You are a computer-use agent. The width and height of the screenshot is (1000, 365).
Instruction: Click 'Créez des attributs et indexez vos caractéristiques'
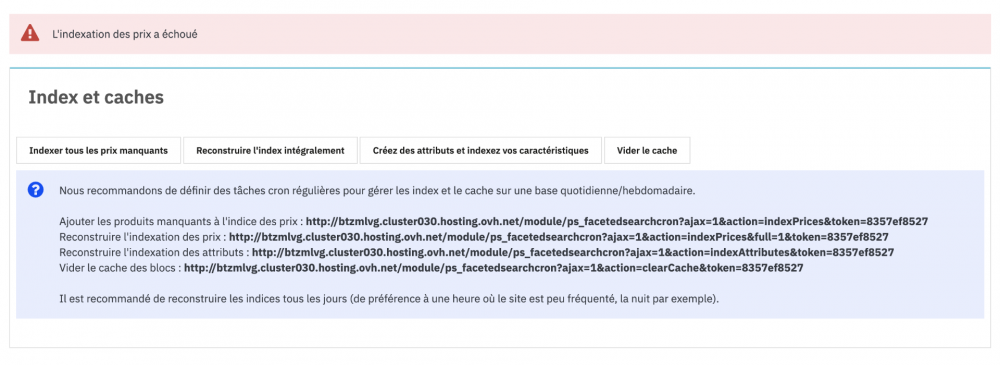pyautogui.click(x=481, y=151)
